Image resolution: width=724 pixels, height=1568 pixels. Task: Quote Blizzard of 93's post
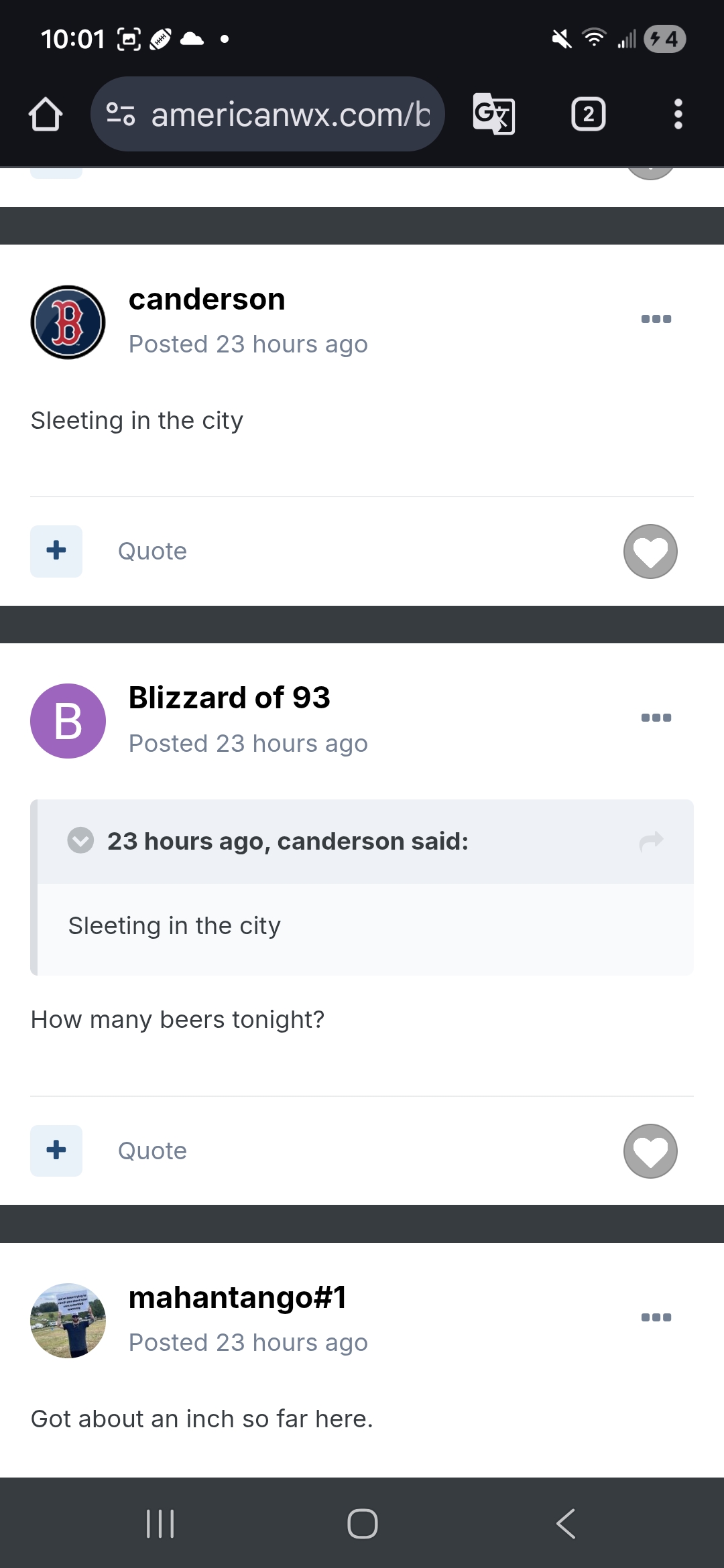(x=152, y=1151)
